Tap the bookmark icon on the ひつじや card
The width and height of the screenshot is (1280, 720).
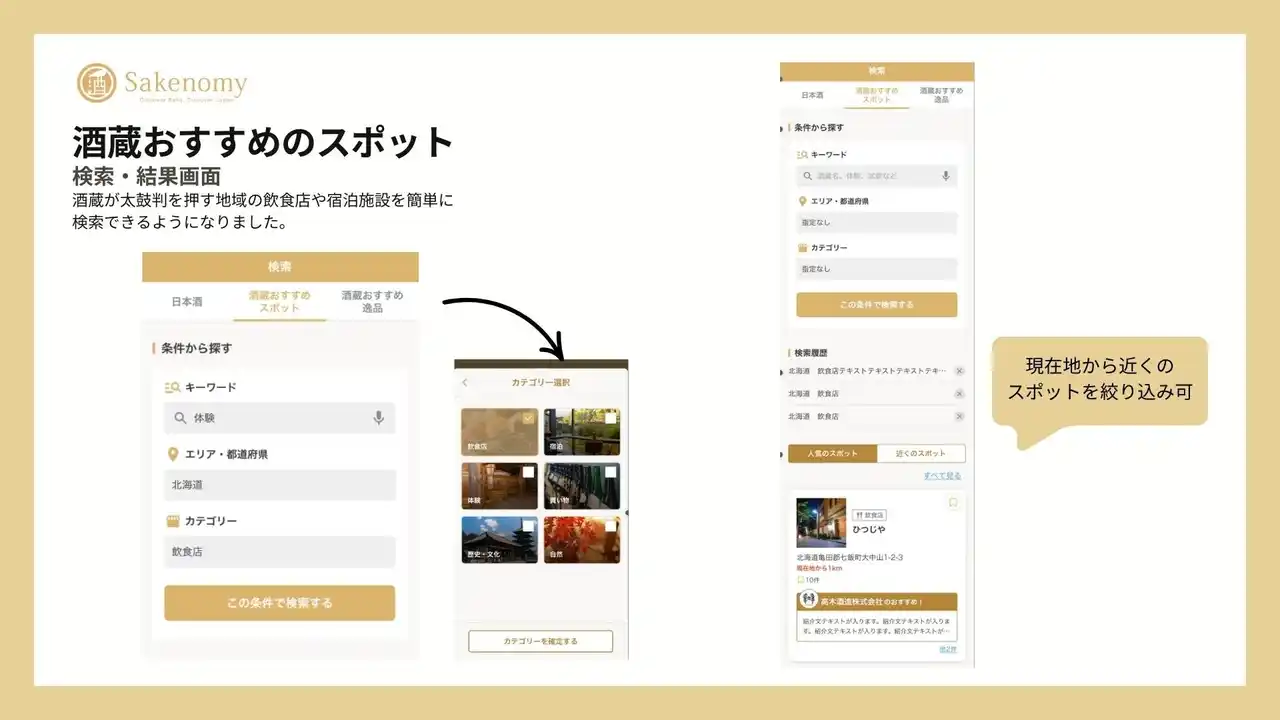[953, 503]
